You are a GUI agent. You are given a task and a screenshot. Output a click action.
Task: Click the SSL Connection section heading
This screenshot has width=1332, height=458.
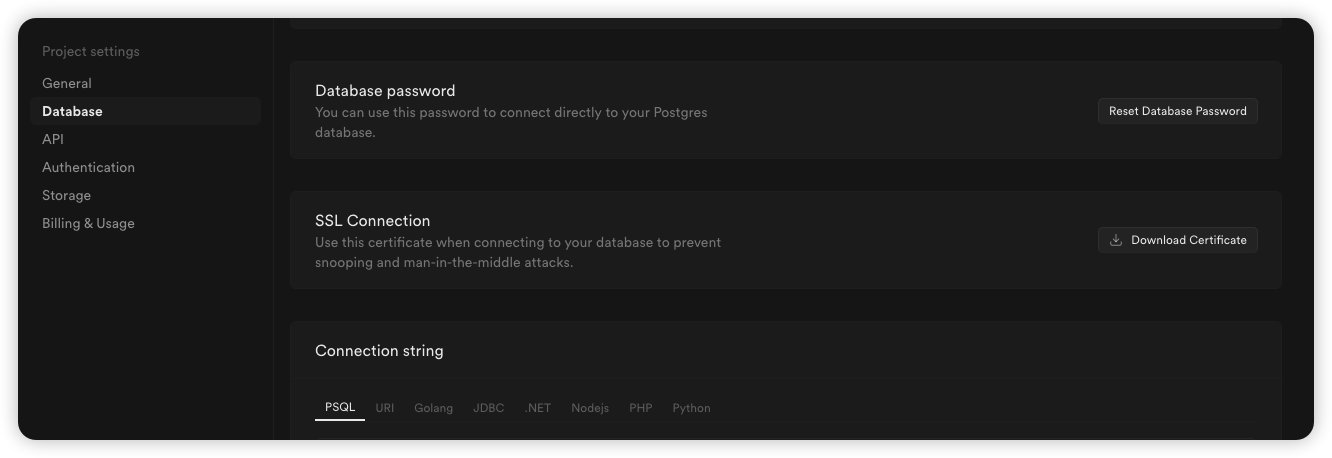point(373,221)
